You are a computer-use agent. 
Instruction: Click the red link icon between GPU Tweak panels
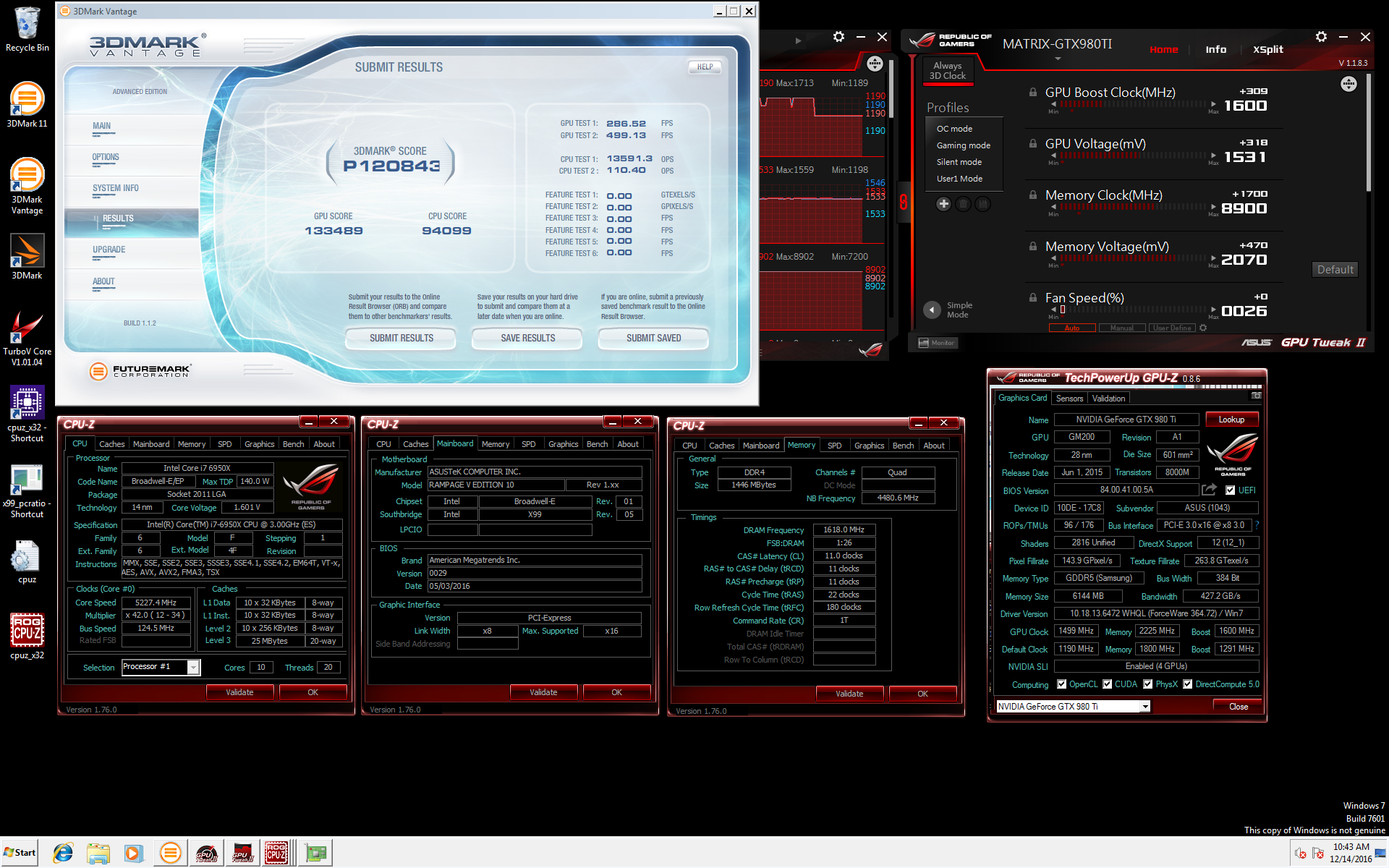[903, 202]
